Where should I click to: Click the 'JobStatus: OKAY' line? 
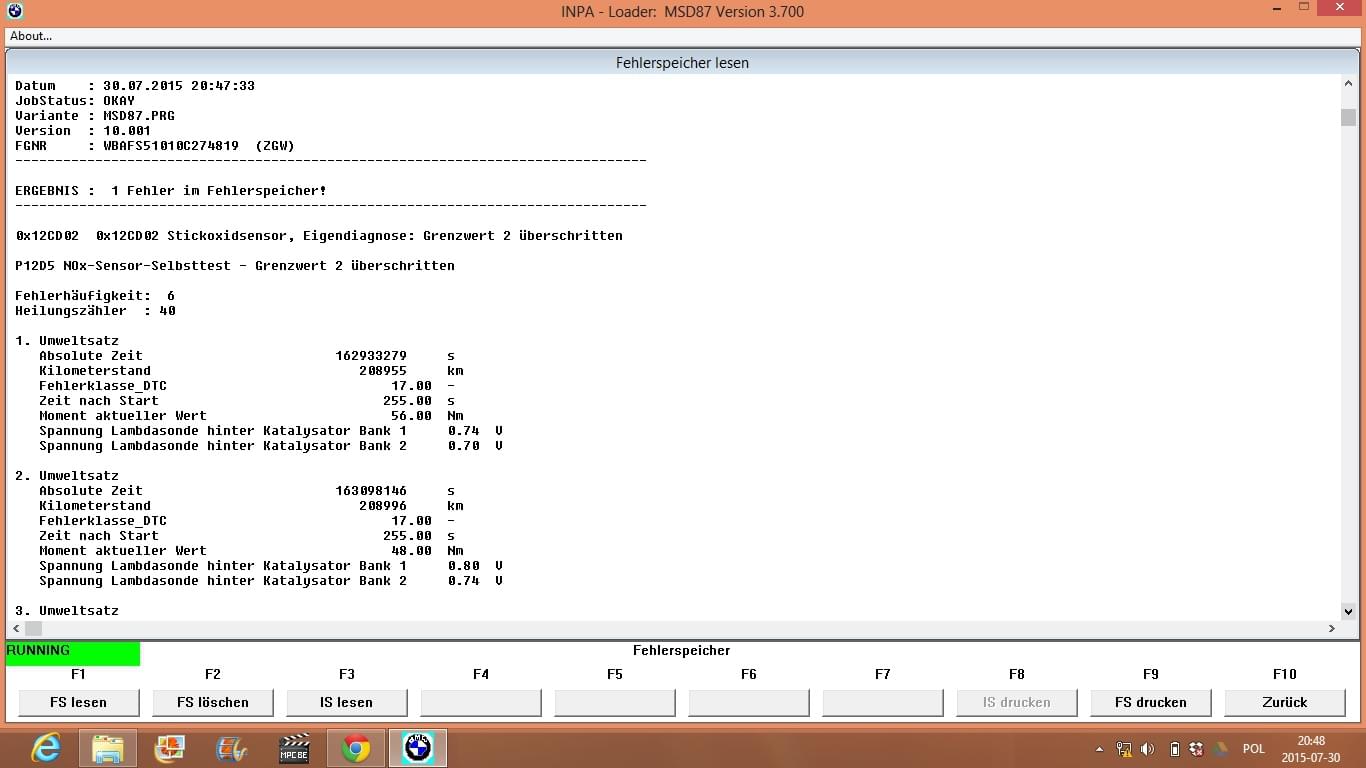(x=75, y=101)
